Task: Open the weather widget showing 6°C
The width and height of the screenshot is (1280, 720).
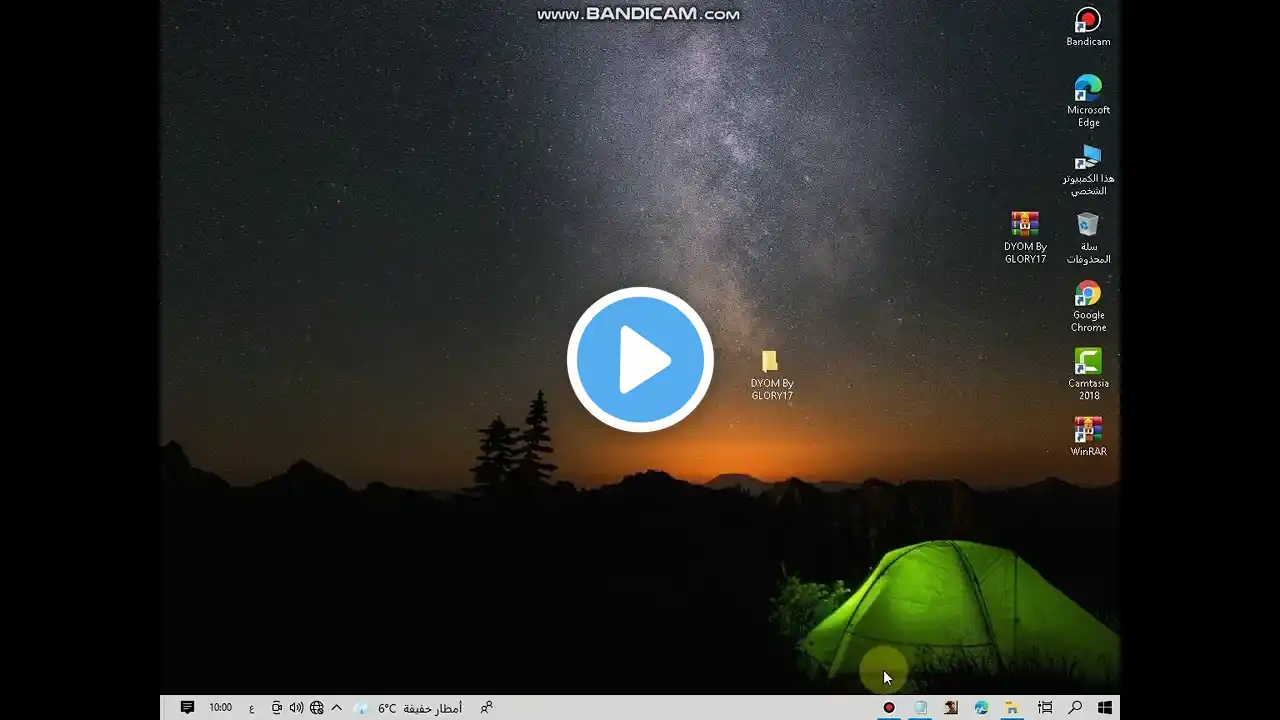Action: click(x=408, y=708)
